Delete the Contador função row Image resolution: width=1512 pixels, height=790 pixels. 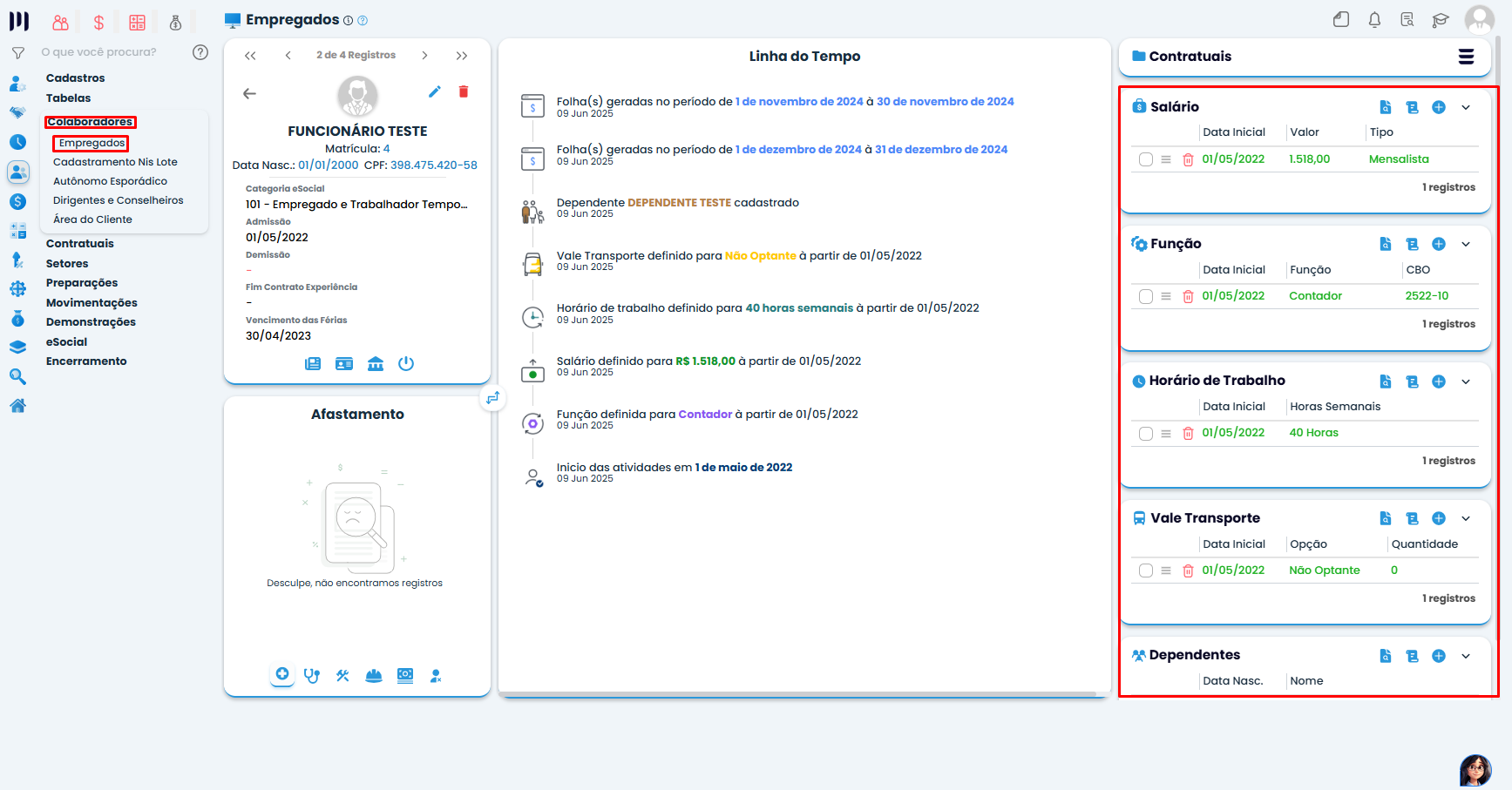1188,296
